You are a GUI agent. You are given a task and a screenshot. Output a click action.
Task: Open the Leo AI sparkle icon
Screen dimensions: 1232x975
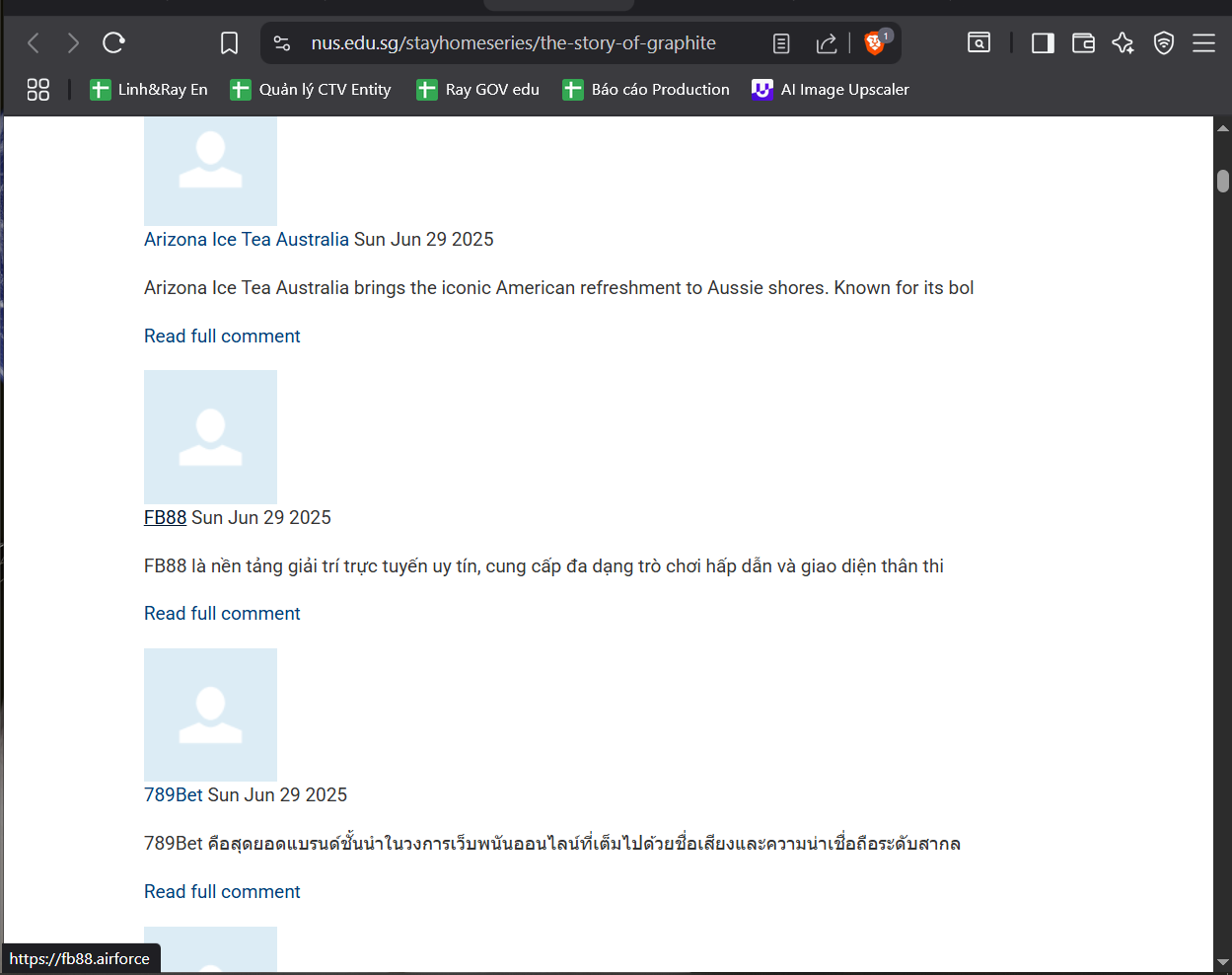pyautogui.click(x=1123, y=42)
